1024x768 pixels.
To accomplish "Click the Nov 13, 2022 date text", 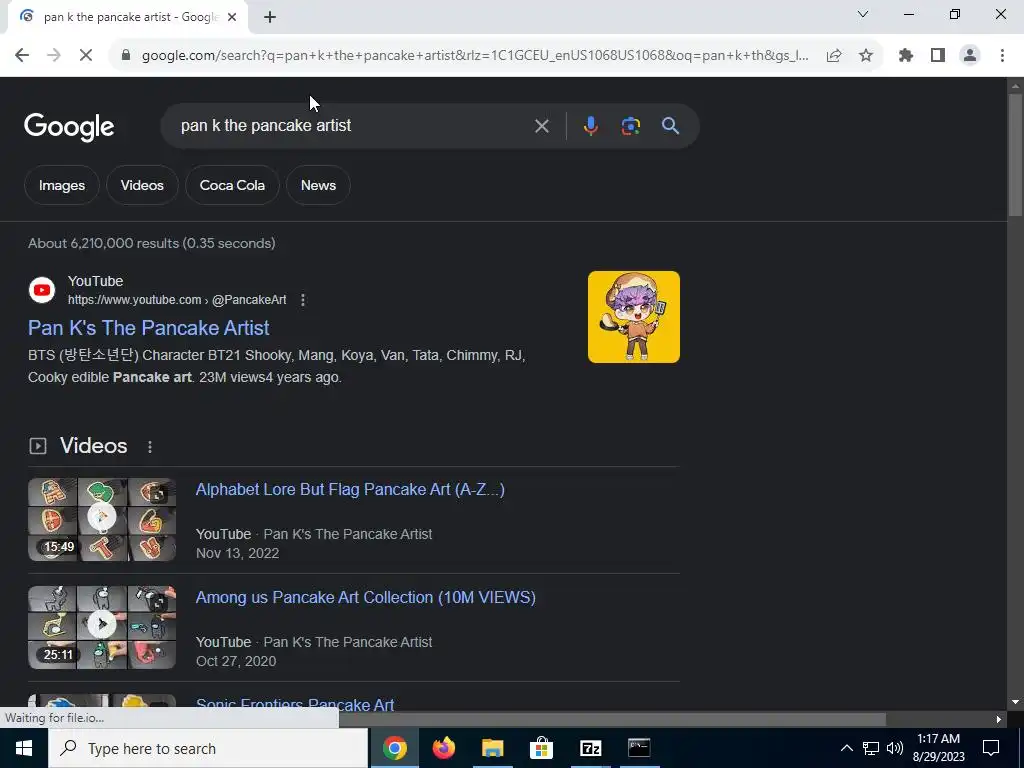I will (238, 553).
